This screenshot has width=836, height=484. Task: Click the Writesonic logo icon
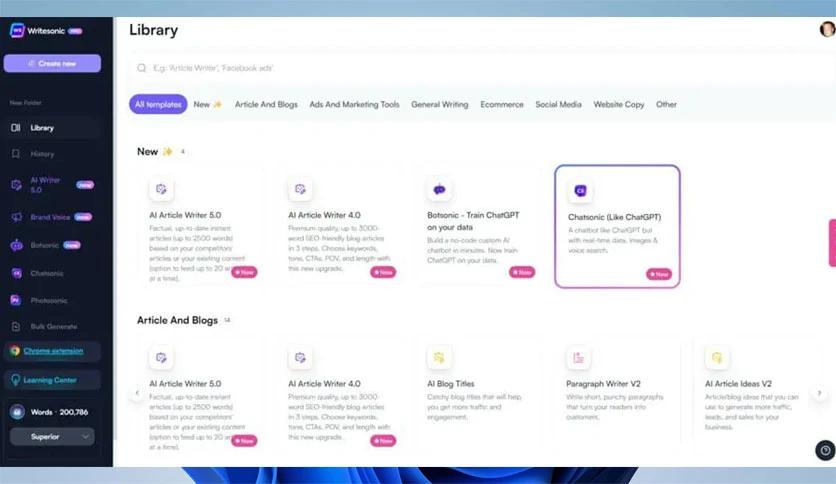16,30
